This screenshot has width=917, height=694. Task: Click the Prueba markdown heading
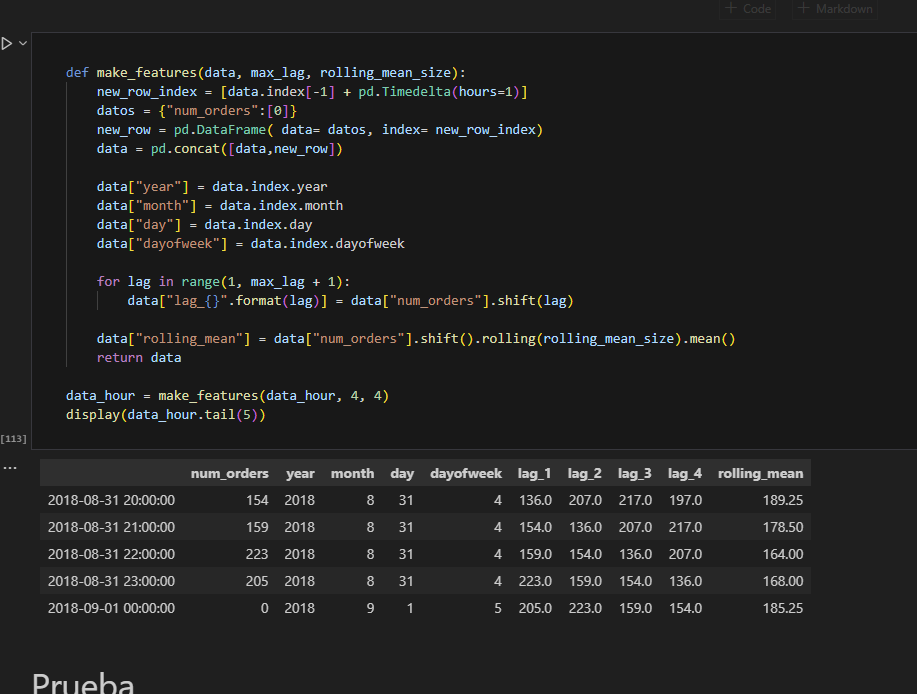tap(83, 682)
